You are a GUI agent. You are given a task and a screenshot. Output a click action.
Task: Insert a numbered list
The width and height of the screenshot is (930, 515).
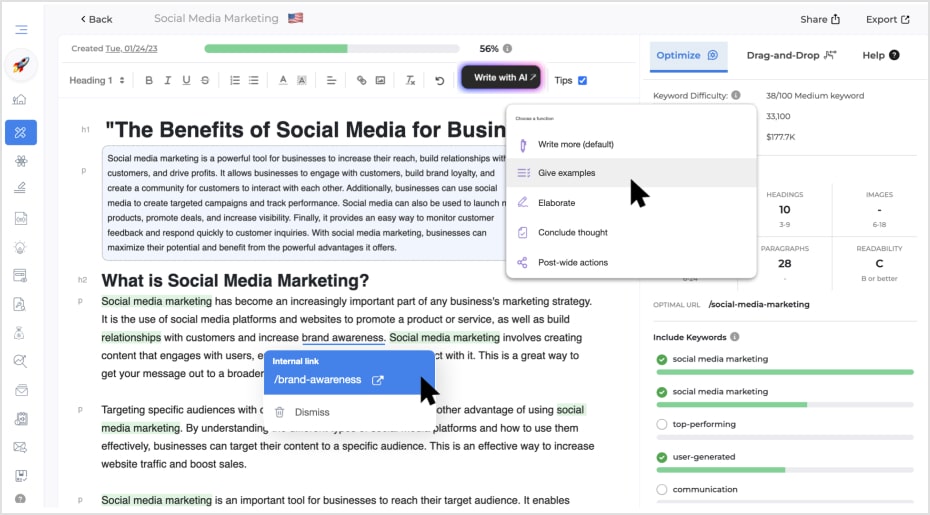pyautogui.click(x=235, y=80)
